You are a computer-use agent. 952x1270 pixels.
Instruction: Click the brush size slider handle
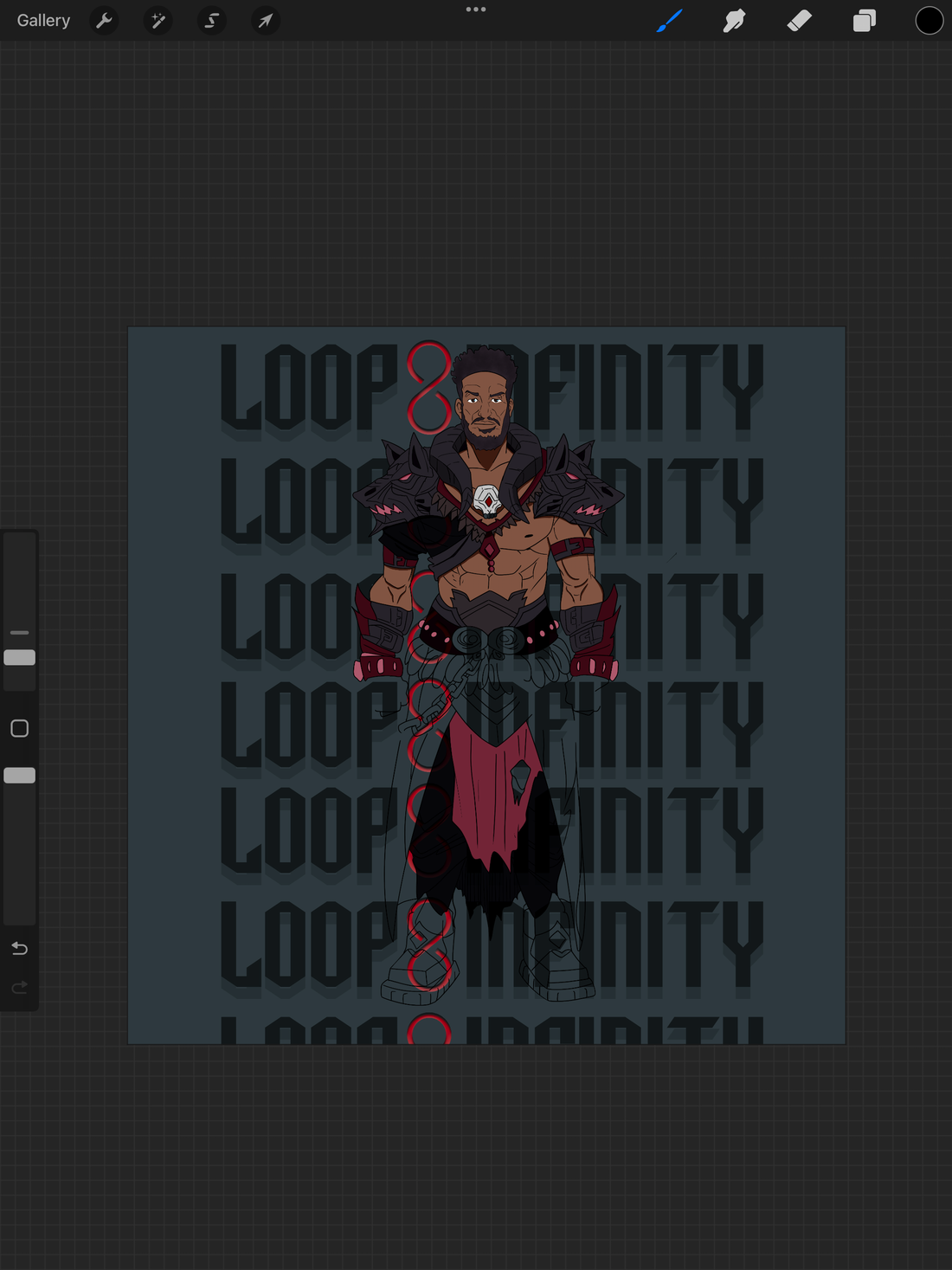click(19, 657)
